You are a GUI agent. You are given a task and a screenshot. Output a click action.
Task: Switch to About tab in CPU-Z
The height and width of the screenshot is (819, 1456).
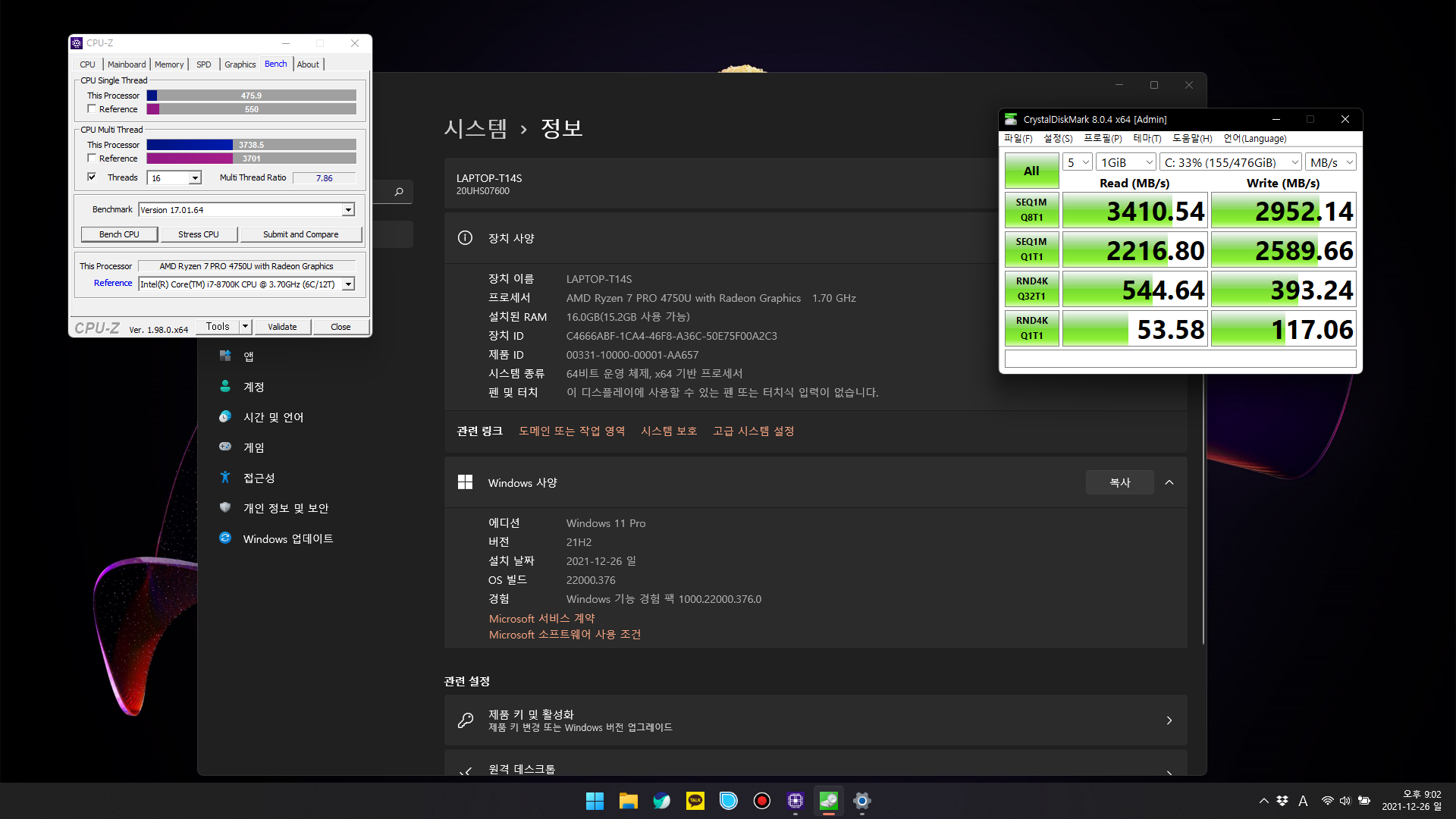(308, 64)
